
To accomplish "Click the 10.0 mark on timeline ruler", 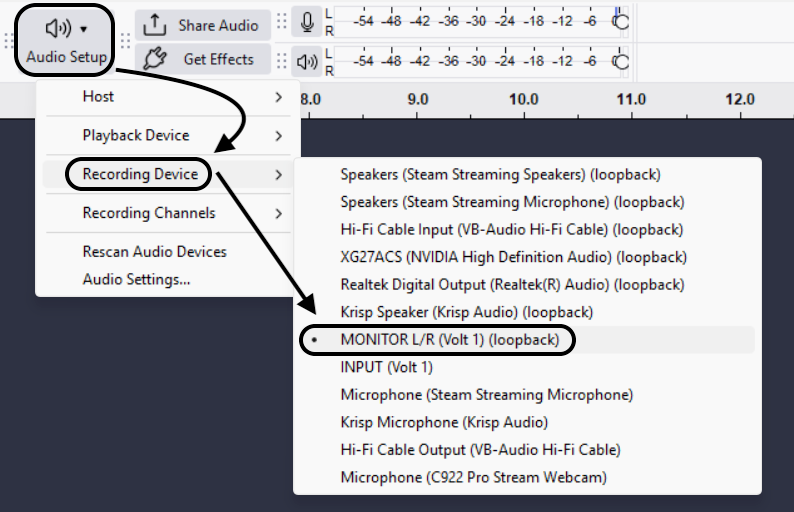I will point(523,100).
